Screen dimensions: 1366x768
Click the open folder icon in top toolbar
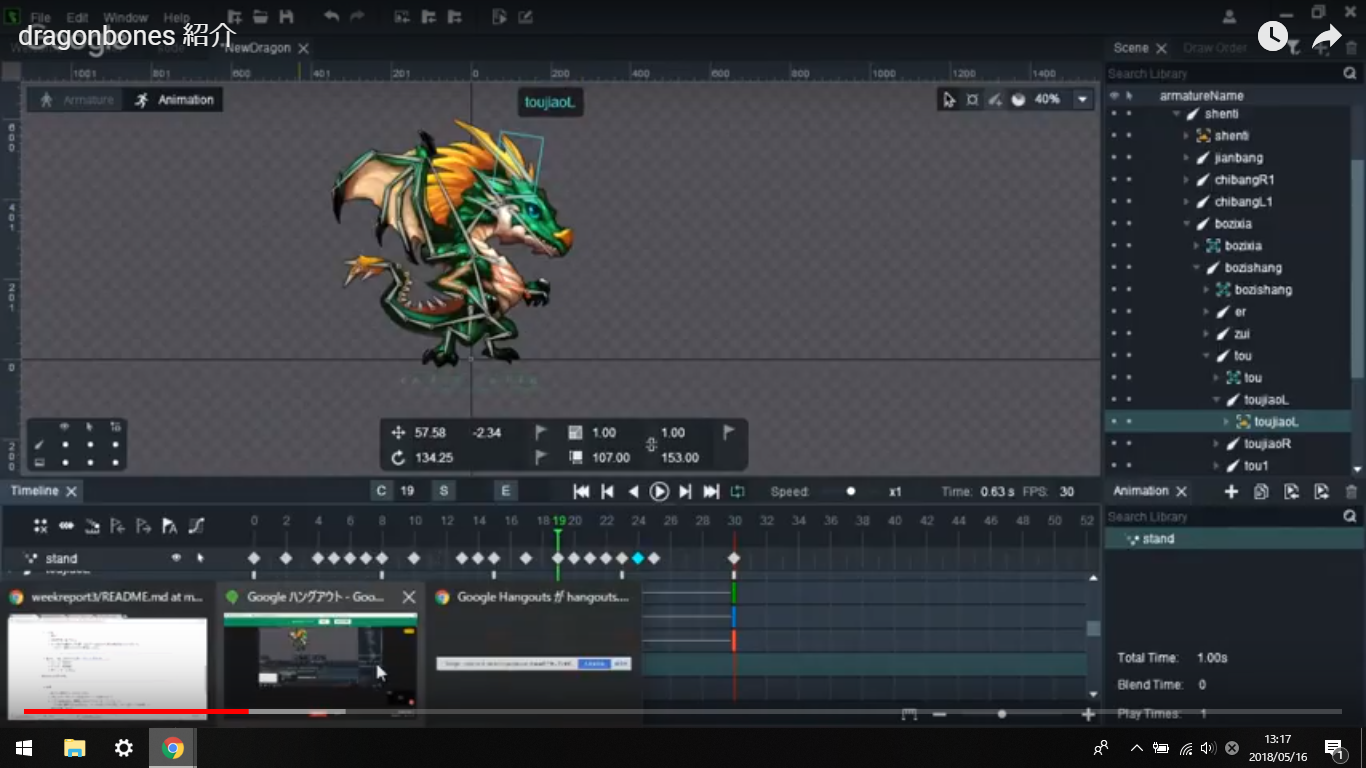point(260,17)
